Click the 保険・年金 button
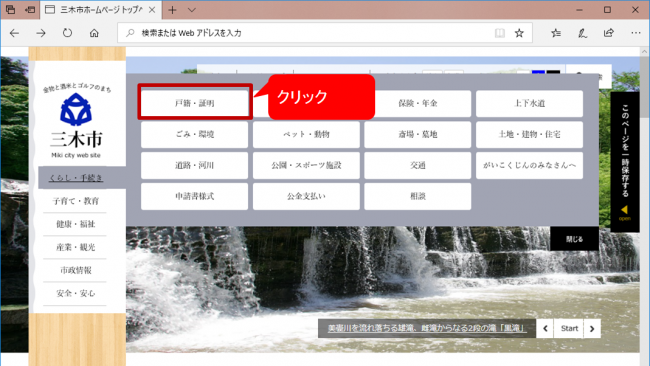650x366 pixels. click(417, 103)
